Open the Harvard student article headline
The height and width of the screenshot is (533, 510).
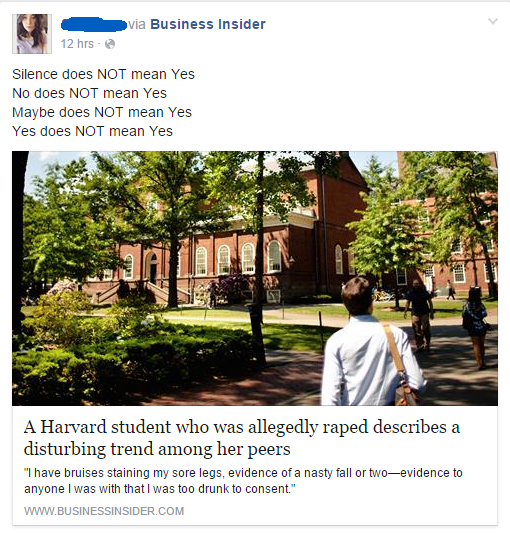click(242, 438)
